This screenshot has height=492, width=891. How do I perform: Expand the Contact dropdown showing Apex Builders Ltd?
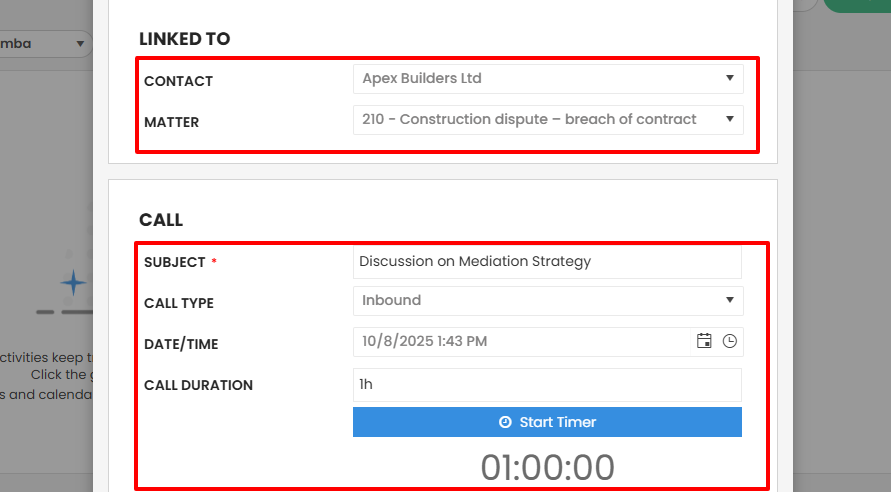[548, 79]
